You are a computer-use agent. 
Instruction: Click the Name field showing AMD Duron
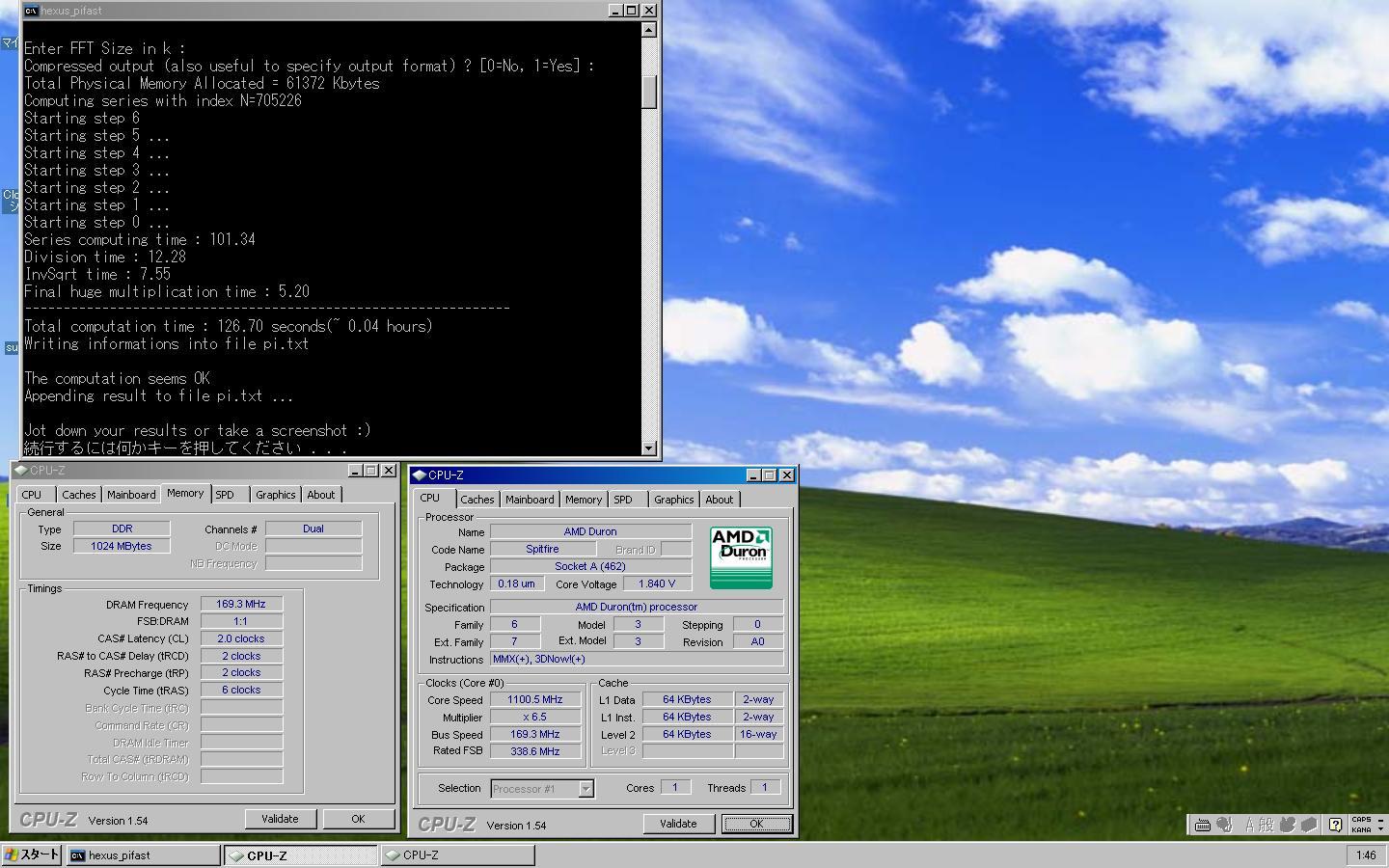click(590, 531)
